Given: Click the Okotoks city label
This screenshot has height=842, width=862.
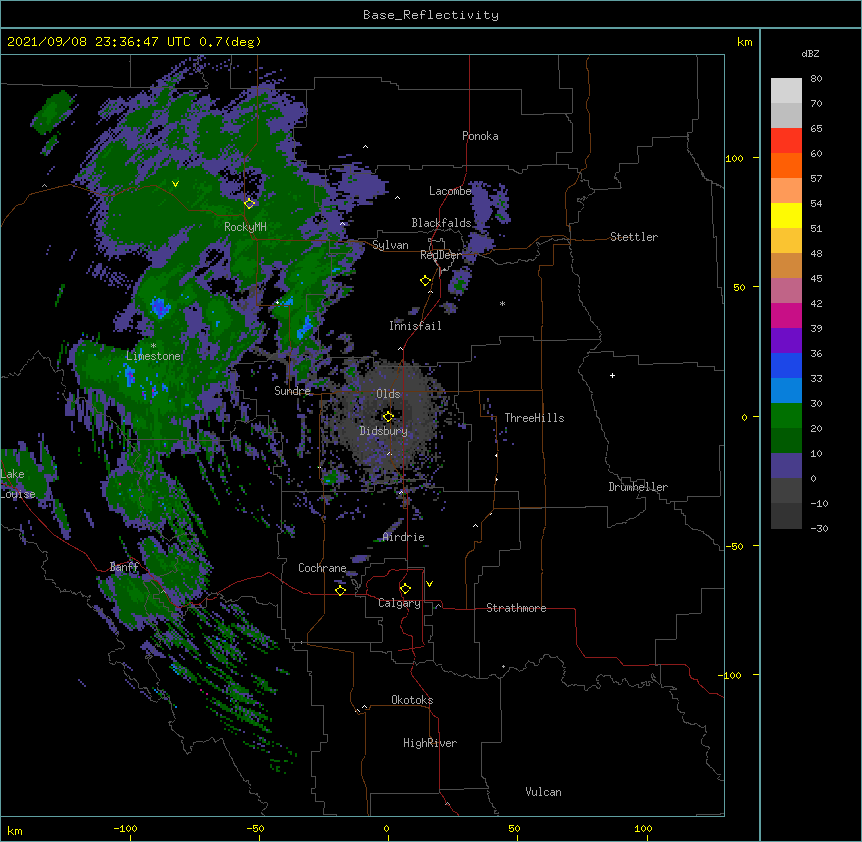Looking at the screenshot, I should click(x=412, y=700).
